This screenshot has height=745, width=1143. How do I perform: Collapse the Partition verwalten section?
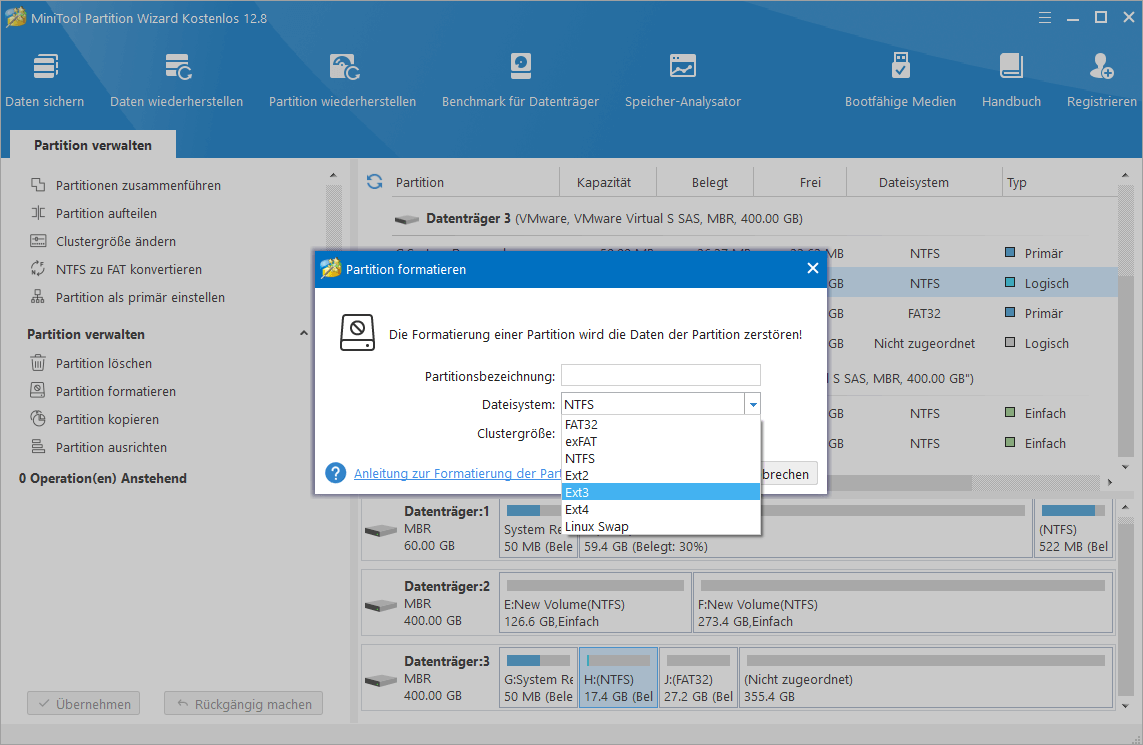pyautogui.click(x=304, y=334)
